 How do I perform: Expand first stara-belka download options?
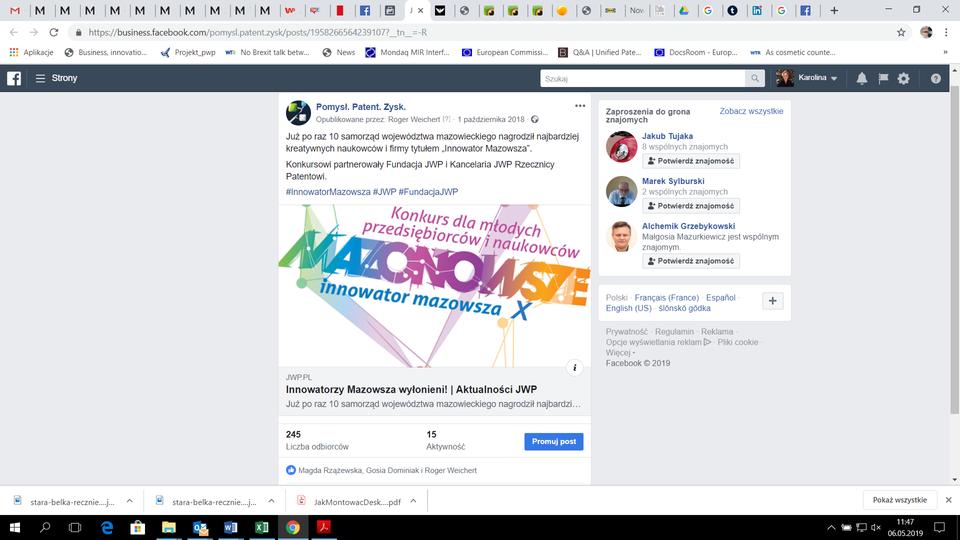click(129, 501)
